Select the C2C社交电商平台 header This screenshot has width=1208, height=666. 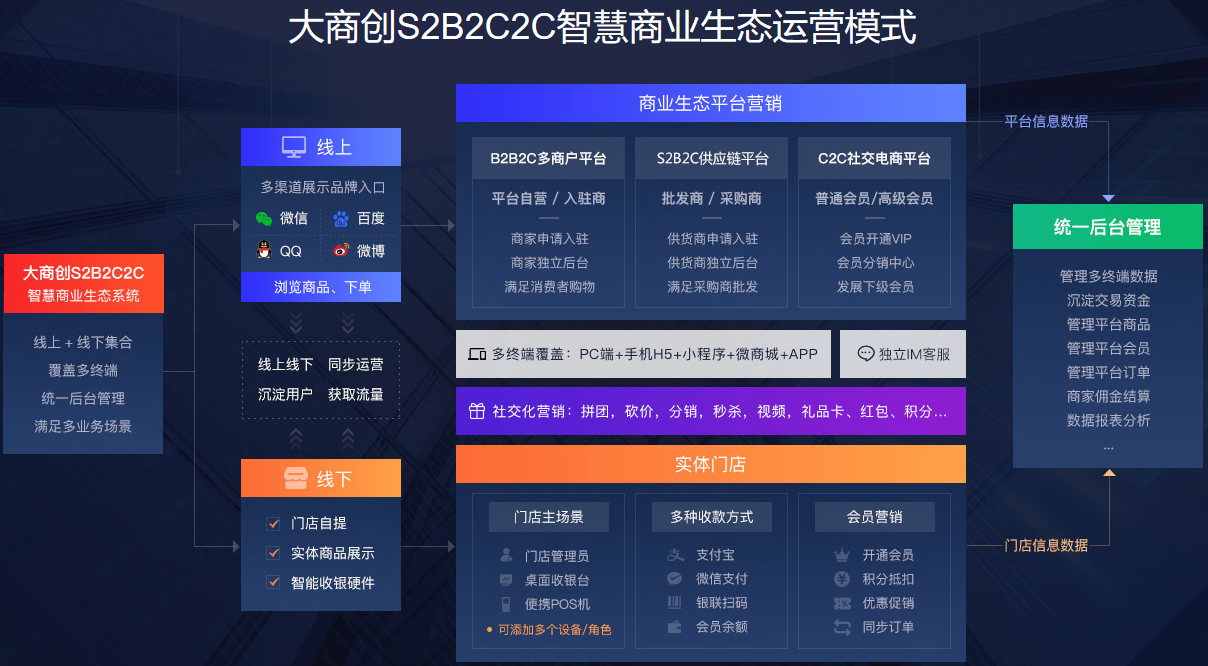tap(874, 158)
